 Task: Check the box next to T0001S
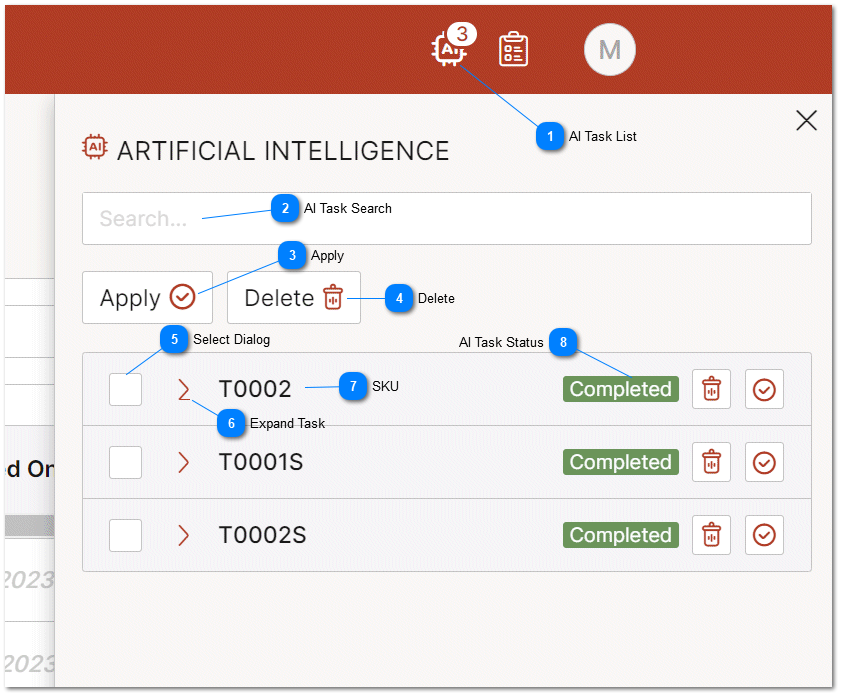click(x=125, y=462)
